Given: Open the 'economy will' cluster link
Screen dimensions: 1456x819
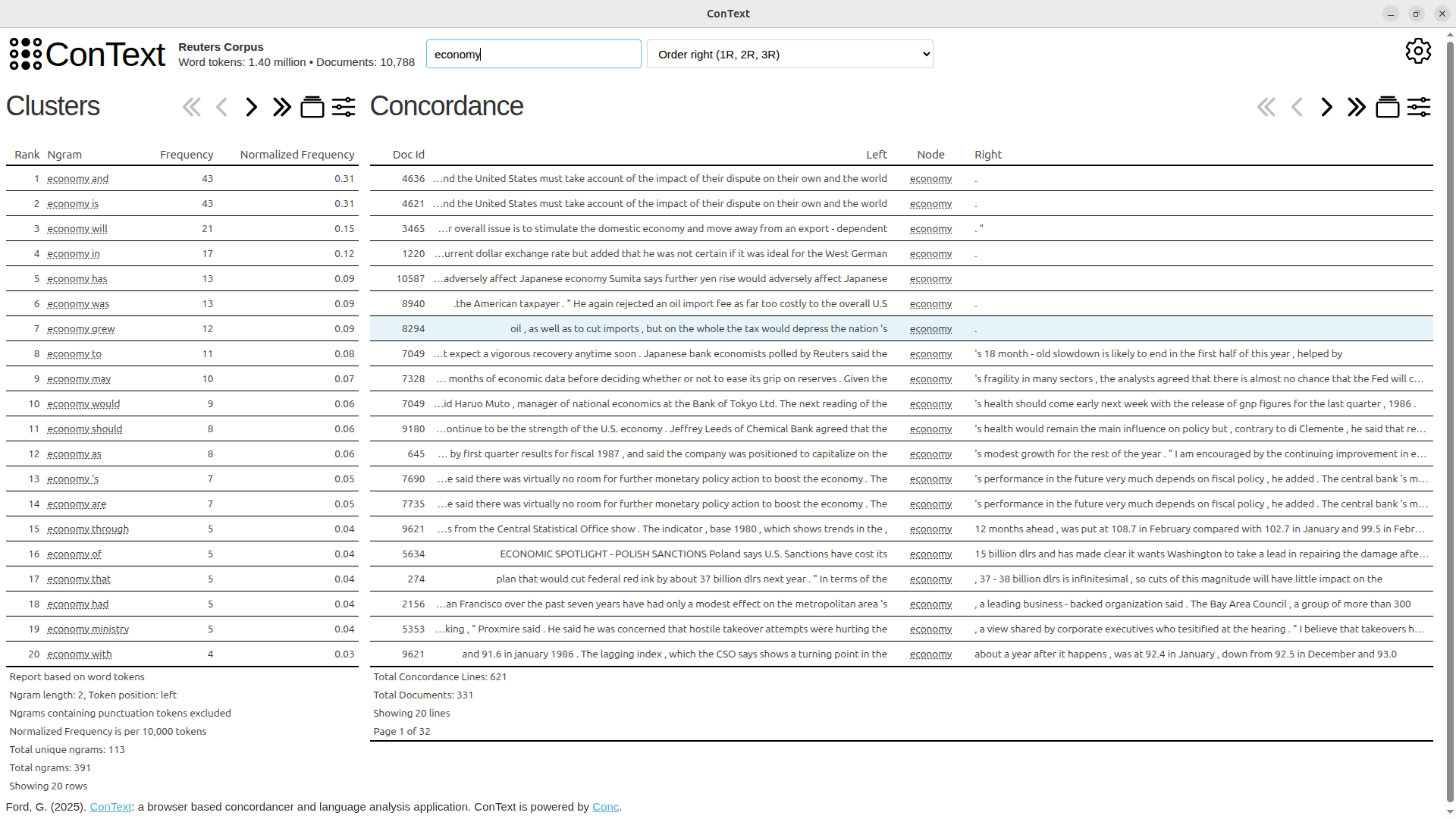Looking at the screenshot, I should pyautogui.click(x=77, y=228).
